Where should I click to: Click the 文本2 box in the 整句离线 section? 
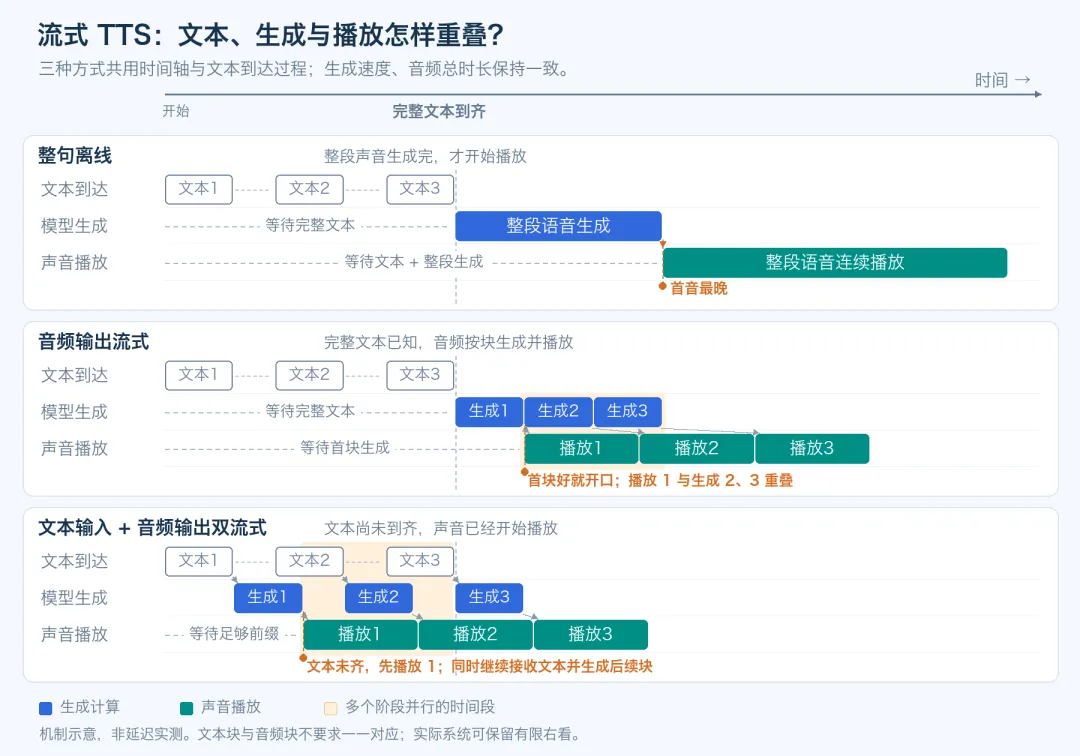pos(309,189)
